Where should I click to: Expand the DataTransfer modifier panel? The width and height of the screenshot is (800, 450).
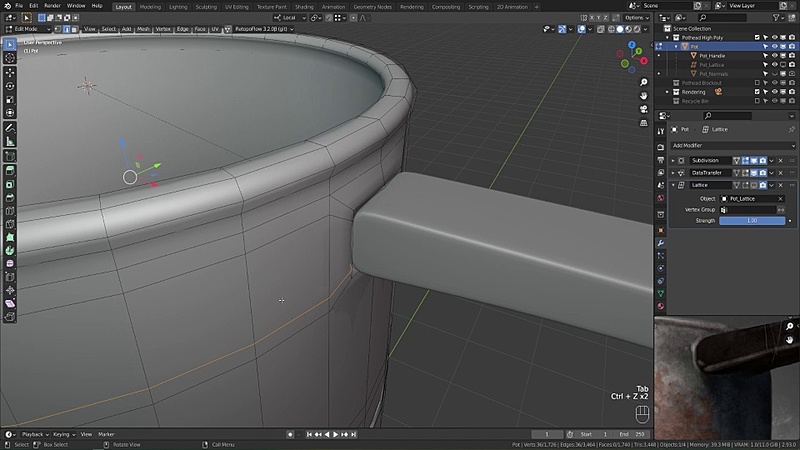point(673,173)
